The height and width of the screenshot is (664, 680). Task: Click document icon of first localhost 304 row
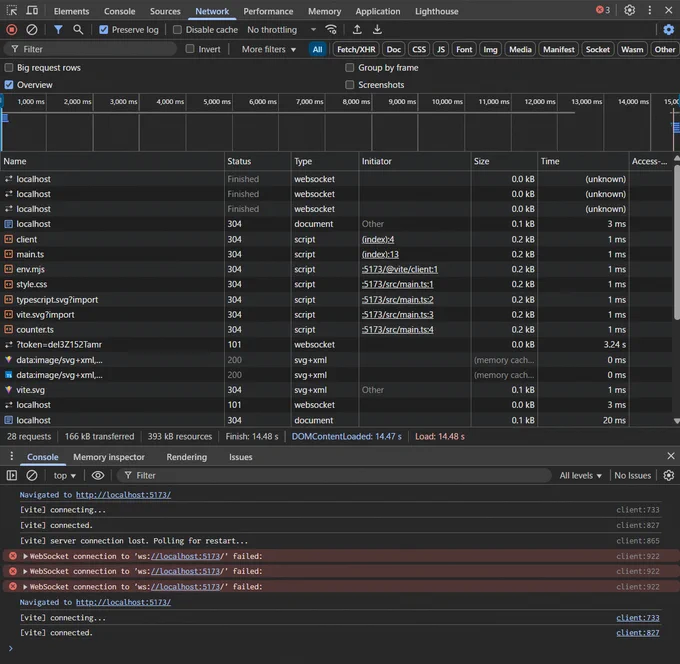click(x=8, y=224)
